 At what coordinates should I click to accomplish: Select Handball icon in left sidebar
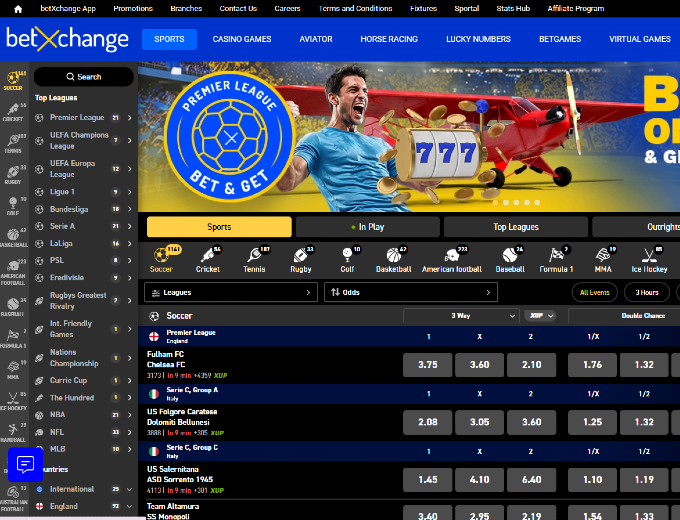(13, 433)
